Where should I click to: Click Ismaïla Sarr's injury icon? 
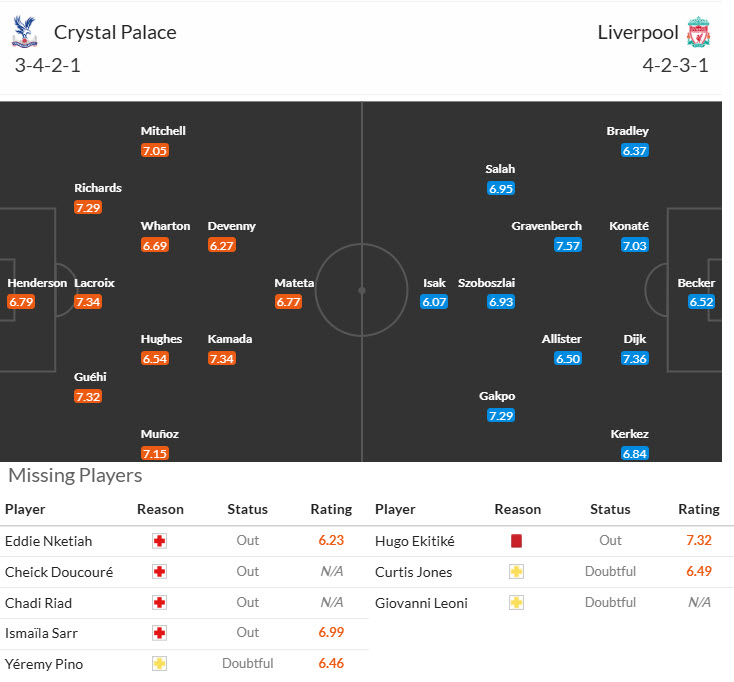[159, 634]
